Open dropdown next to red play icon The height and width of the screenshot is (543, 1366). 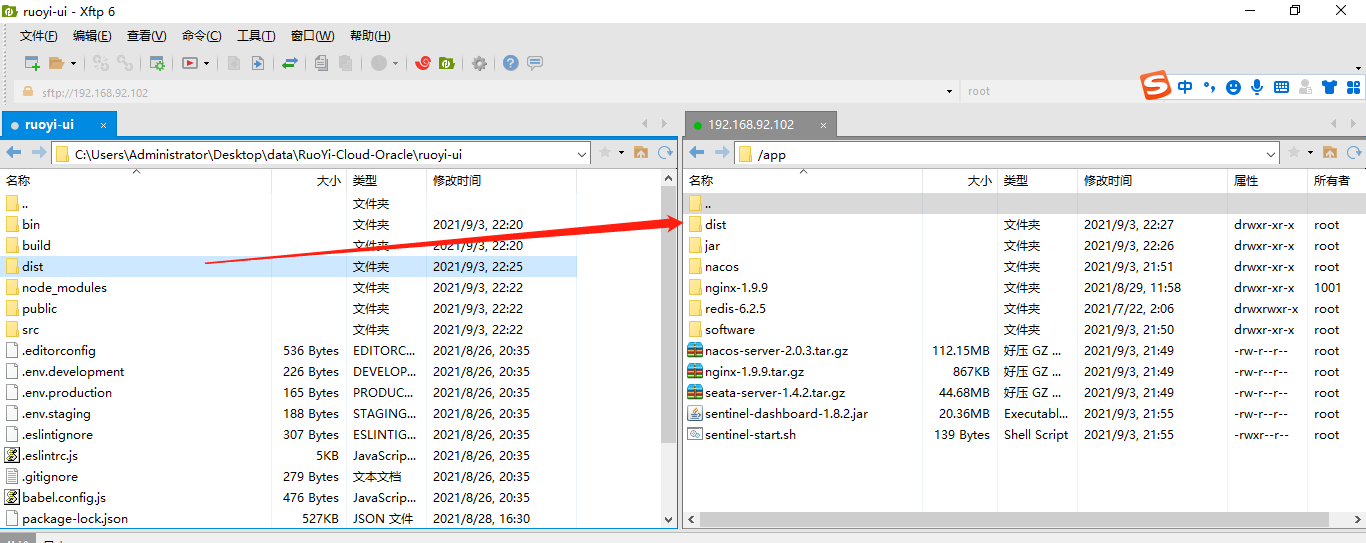coord(207,63)
